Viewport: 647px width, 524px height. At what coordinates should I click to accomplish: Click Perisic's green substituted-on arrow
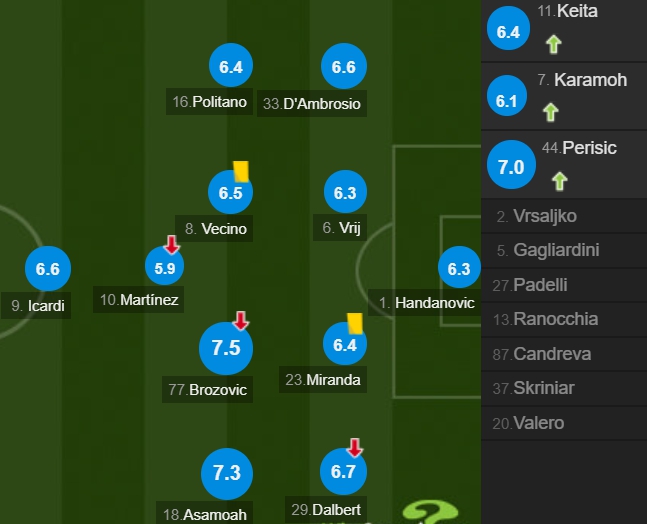(560, 182)
